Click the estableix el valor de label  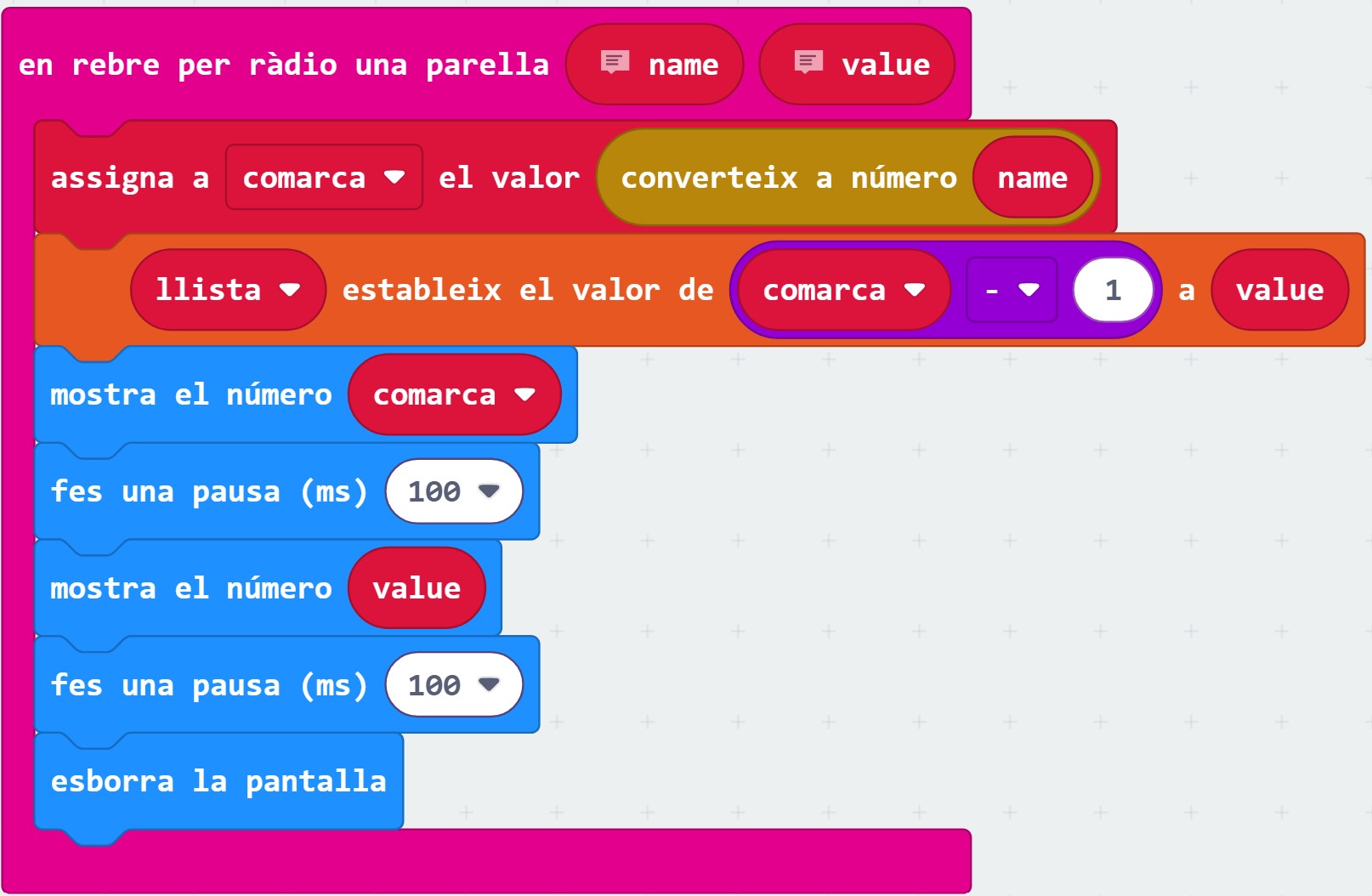point(527,290)
